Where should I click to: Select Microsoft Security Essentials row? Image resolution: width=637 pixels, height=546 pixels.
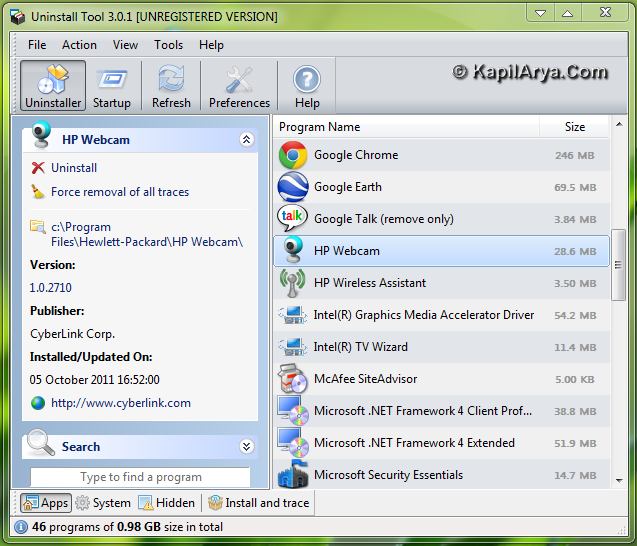[x=442, y=474]
